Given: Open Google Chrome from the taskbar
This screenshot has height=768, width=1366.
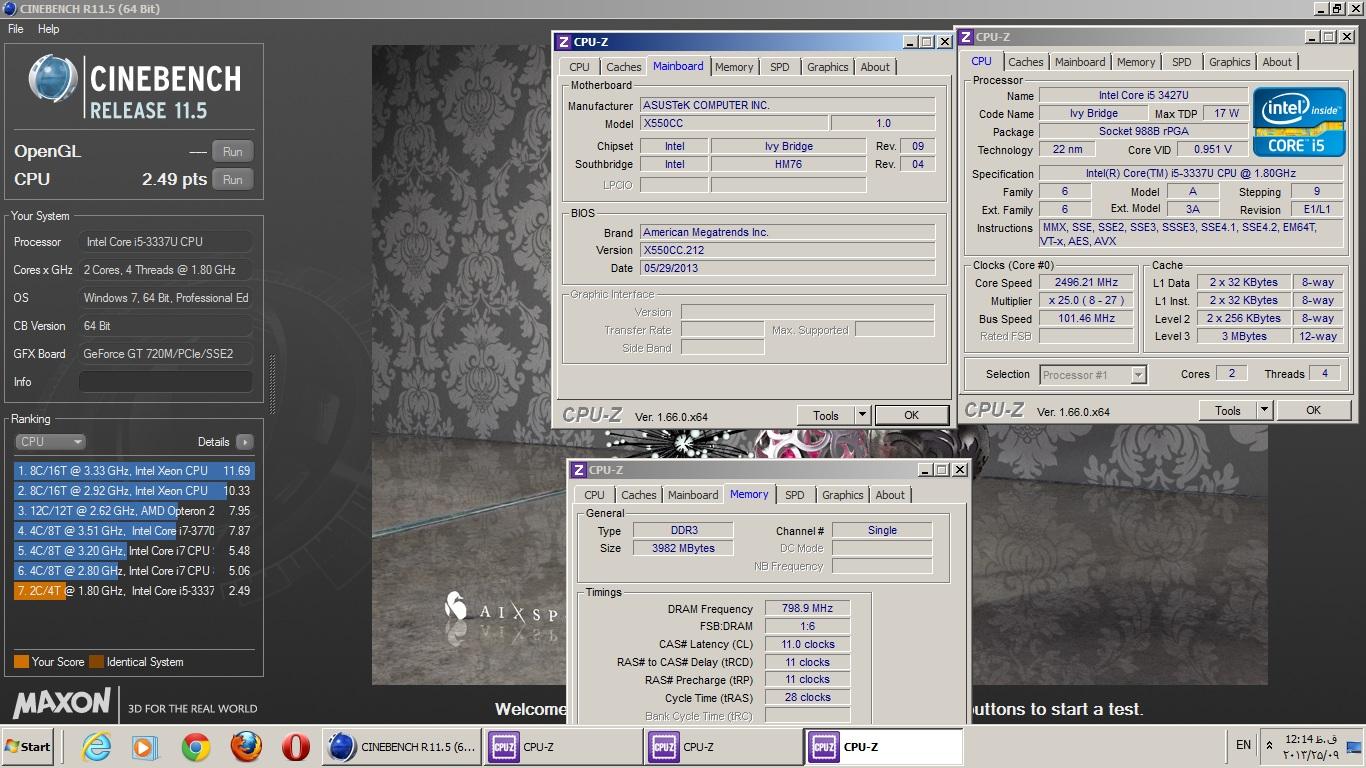Looking at the screenshot, I should (x=196, y=746).
